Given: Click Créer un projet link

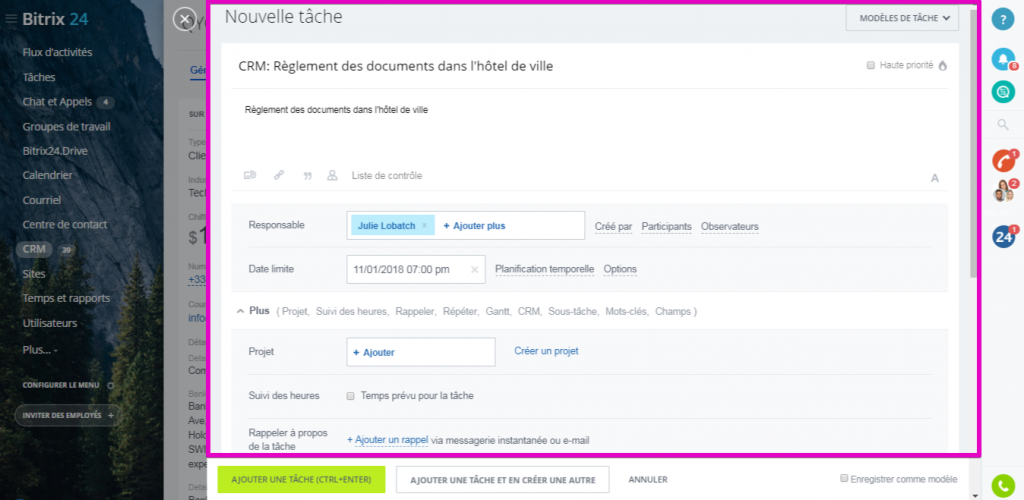Looking at the screenshot, I should point(546,351).
